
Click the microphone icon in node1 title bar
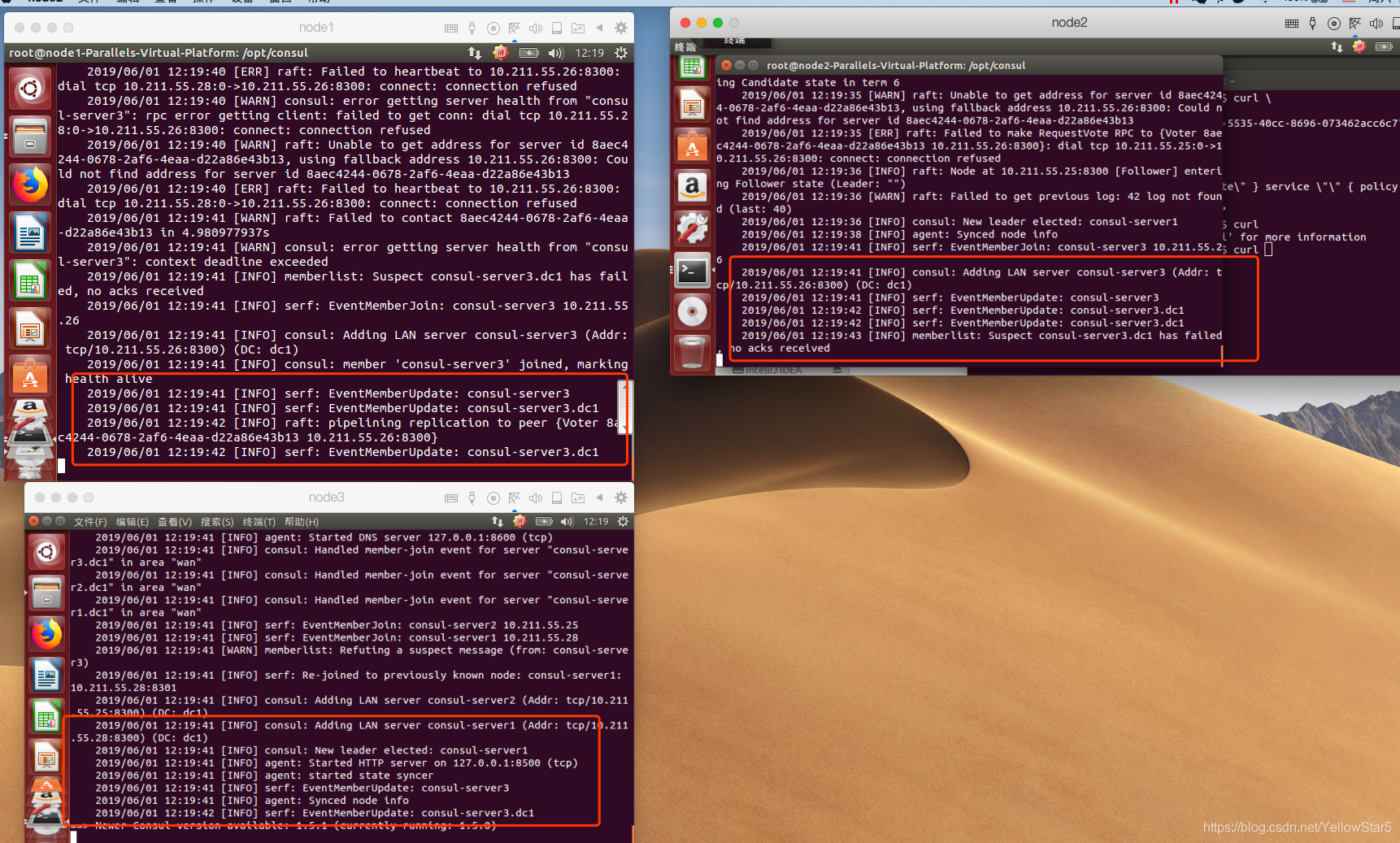click(x=472, y=28)
